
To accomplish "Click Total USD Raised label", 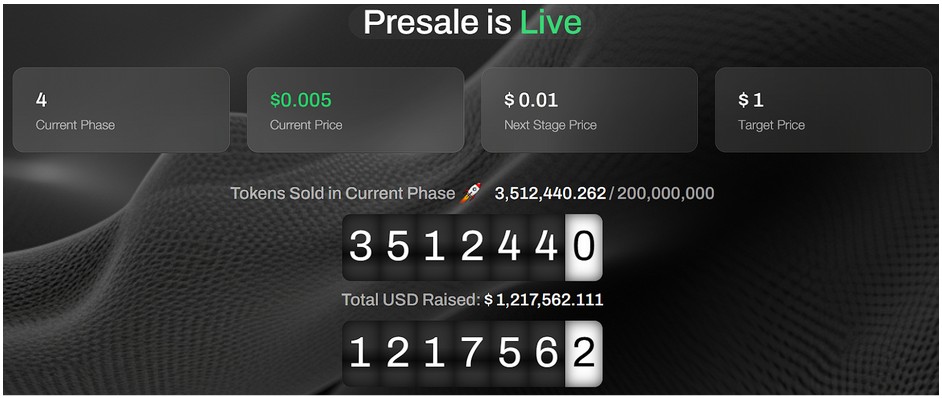I will coord(412,299).
